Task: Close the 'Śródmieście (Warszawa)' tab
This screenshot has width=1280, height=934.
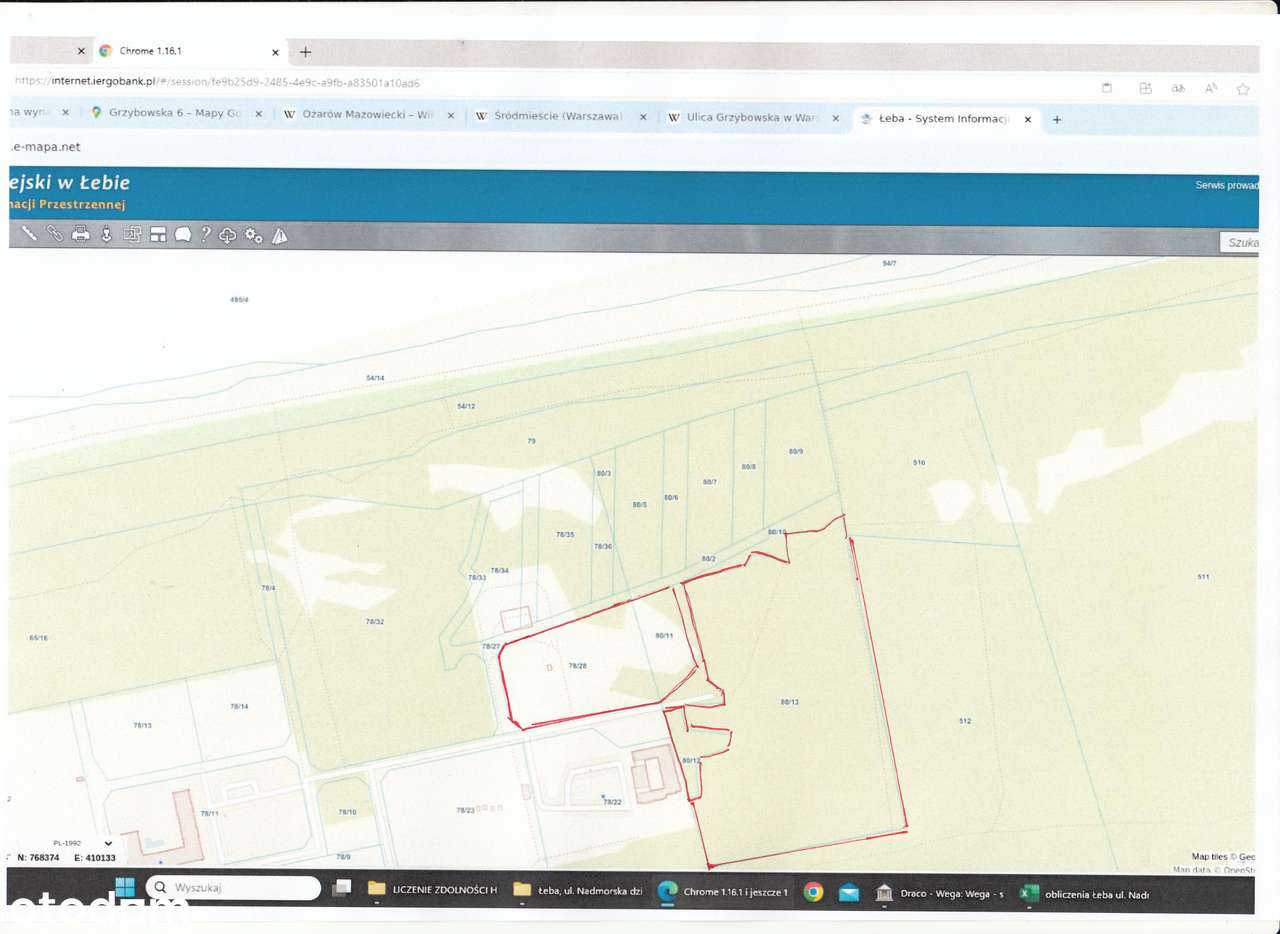Action: pyautogui.click(x=643, y=117)
